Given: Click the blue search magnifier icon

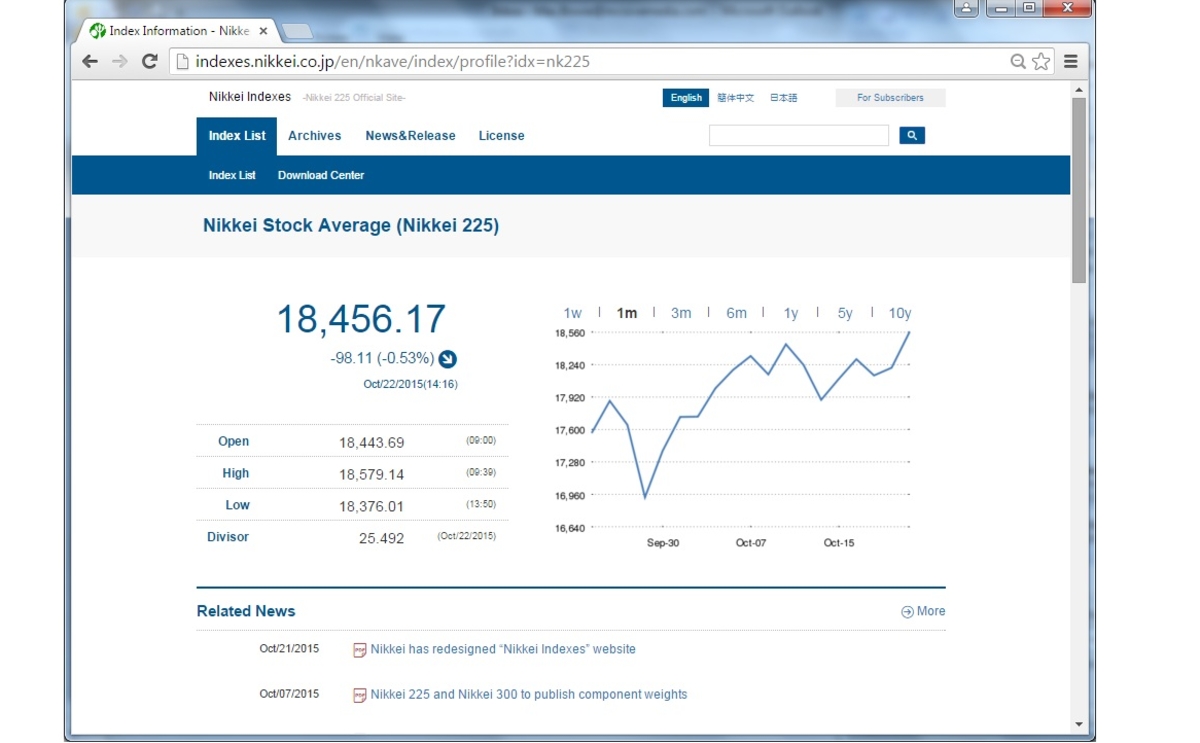Looking at the screenshot, I should point(911,134).
